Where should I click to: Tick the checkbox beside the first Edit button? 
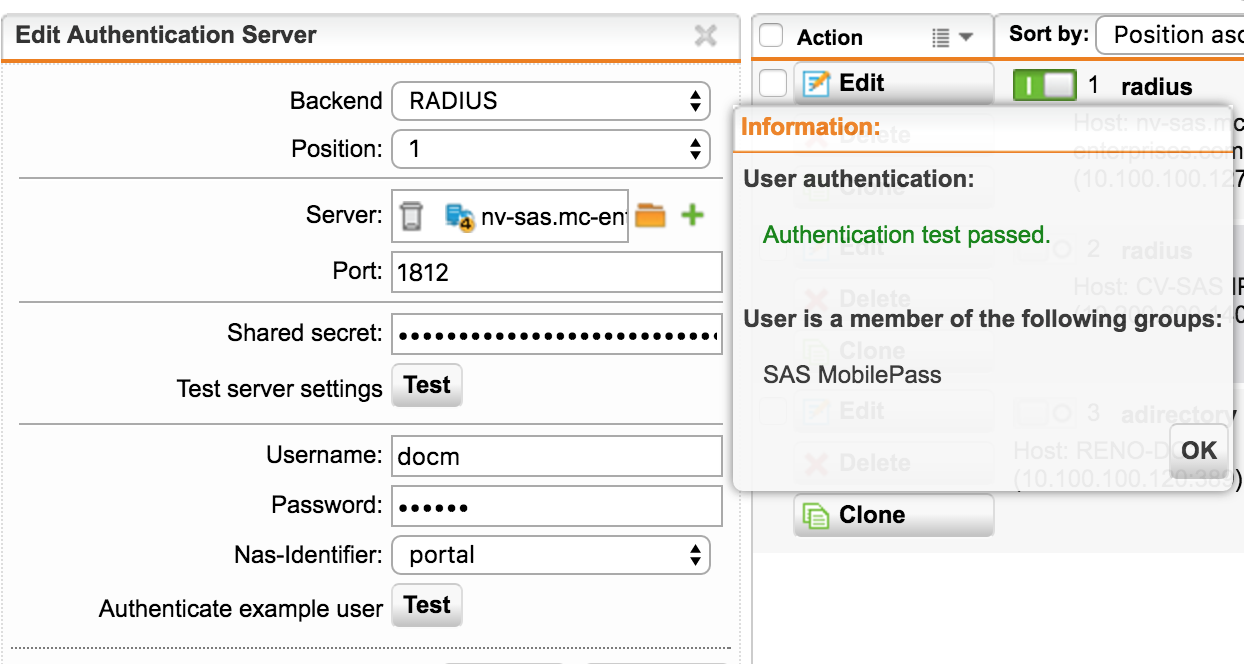[773, 83]
